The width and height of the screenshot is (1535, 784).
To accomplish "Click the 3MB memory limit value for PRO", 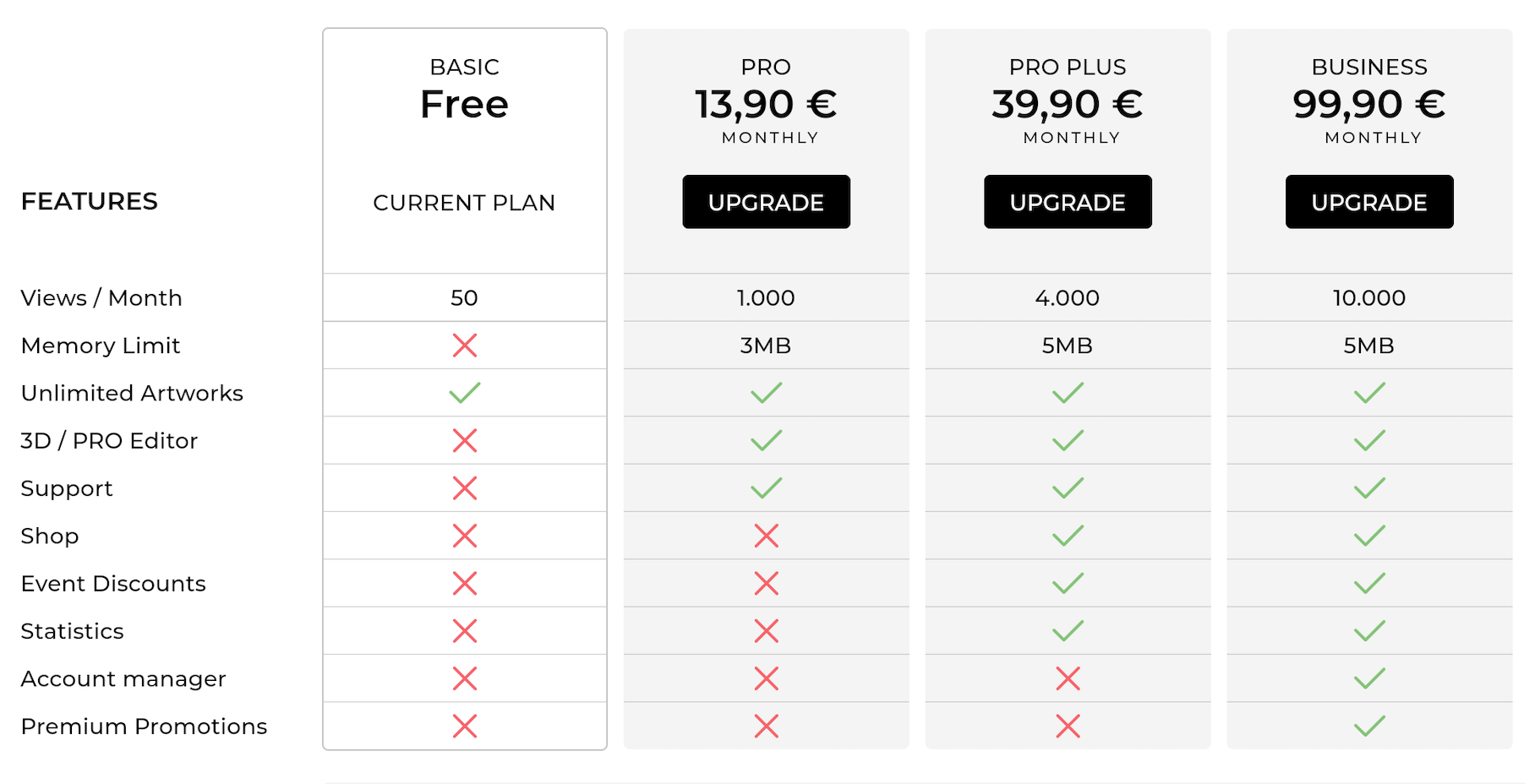I will [766, 346].
